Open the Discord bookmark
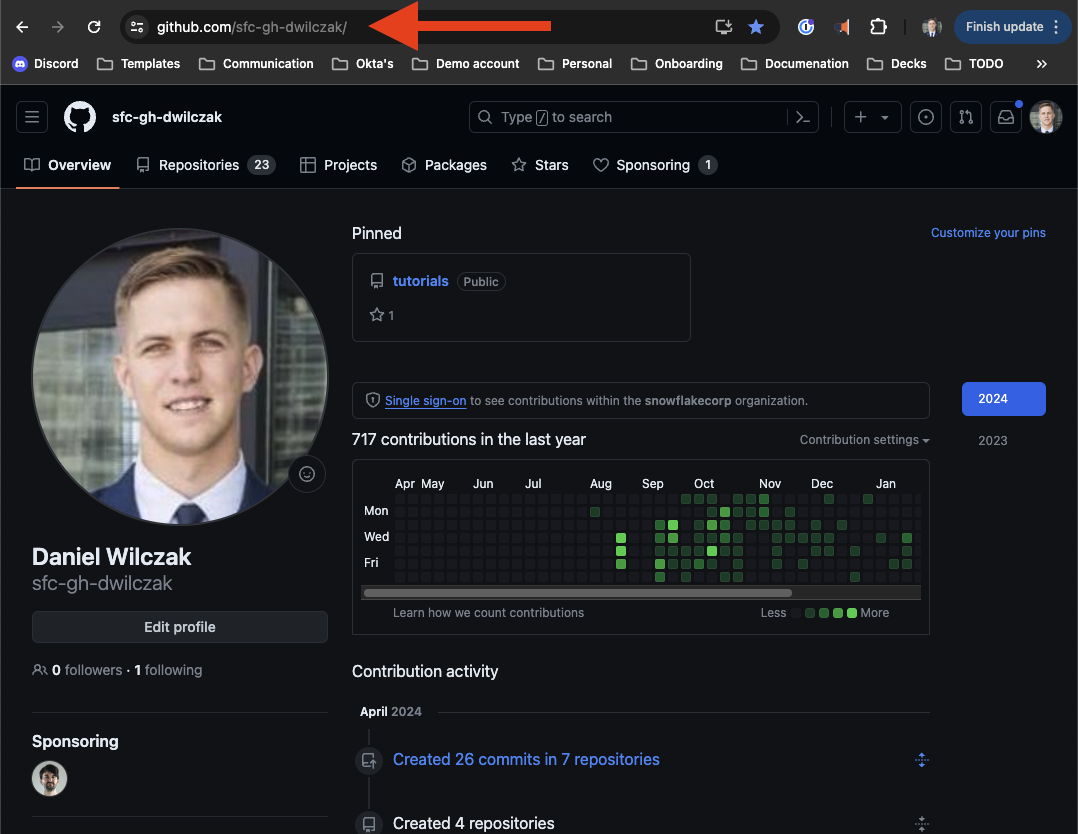The image size is (1078, 834). coord(45,64)
